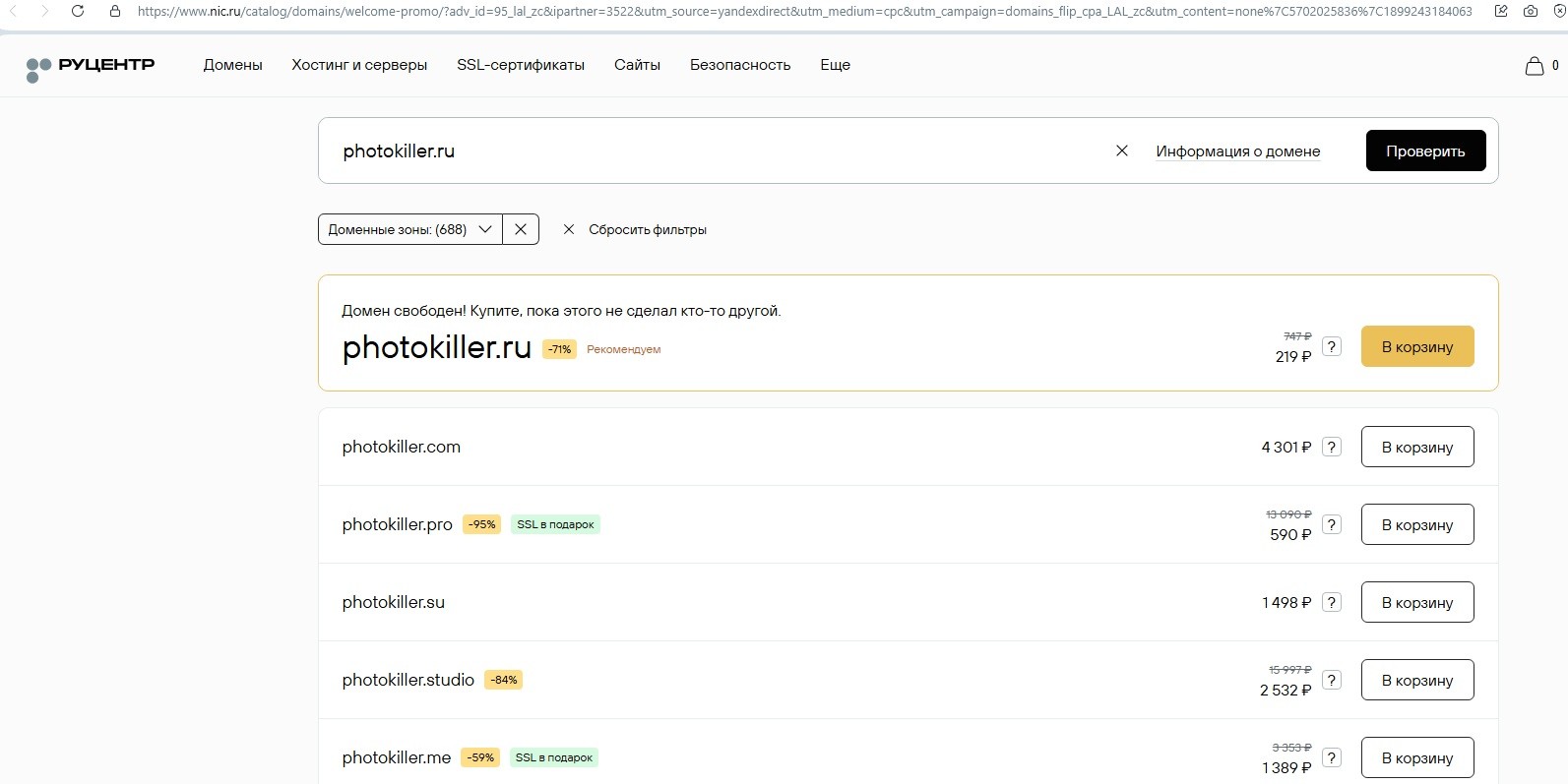Open the Информация о домене link
This screenshot has height=784, width=1568.
tap(1237, 151)
